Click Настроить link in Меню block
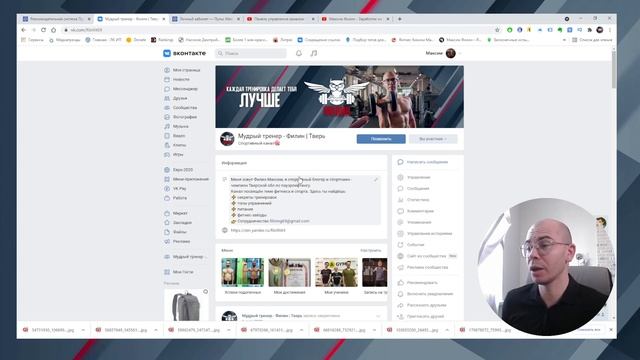This screenshot has width=640, height=360. (371, 250)
